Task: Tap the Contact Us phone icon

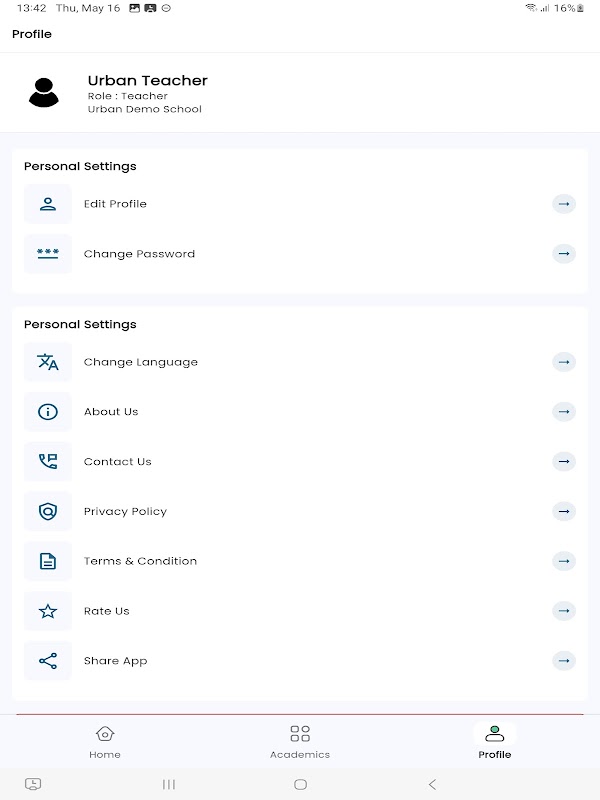Action: (x=48, y=462)
